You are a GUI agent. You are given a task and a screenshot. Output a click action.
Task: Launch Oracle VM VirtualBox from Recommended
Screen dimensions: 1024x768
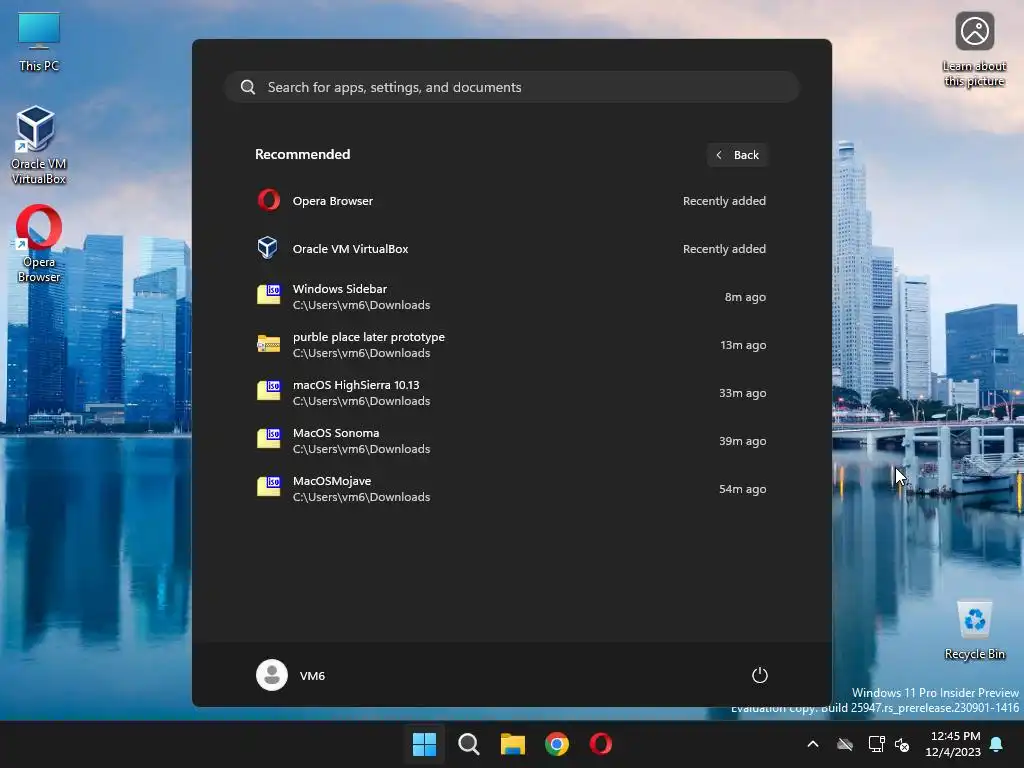511,248
